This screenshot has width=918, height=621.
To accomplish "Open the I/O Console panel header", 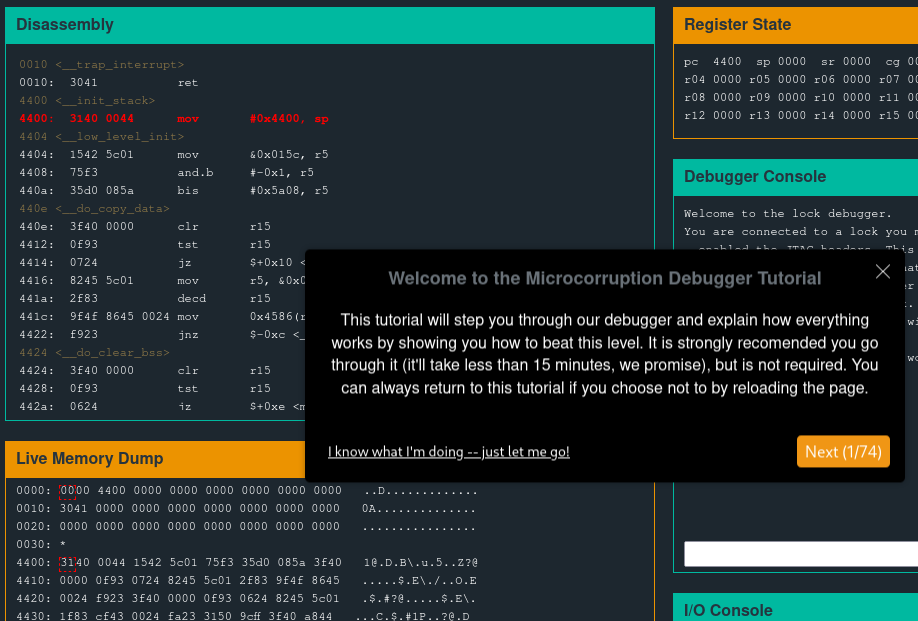I will (728, 610).
